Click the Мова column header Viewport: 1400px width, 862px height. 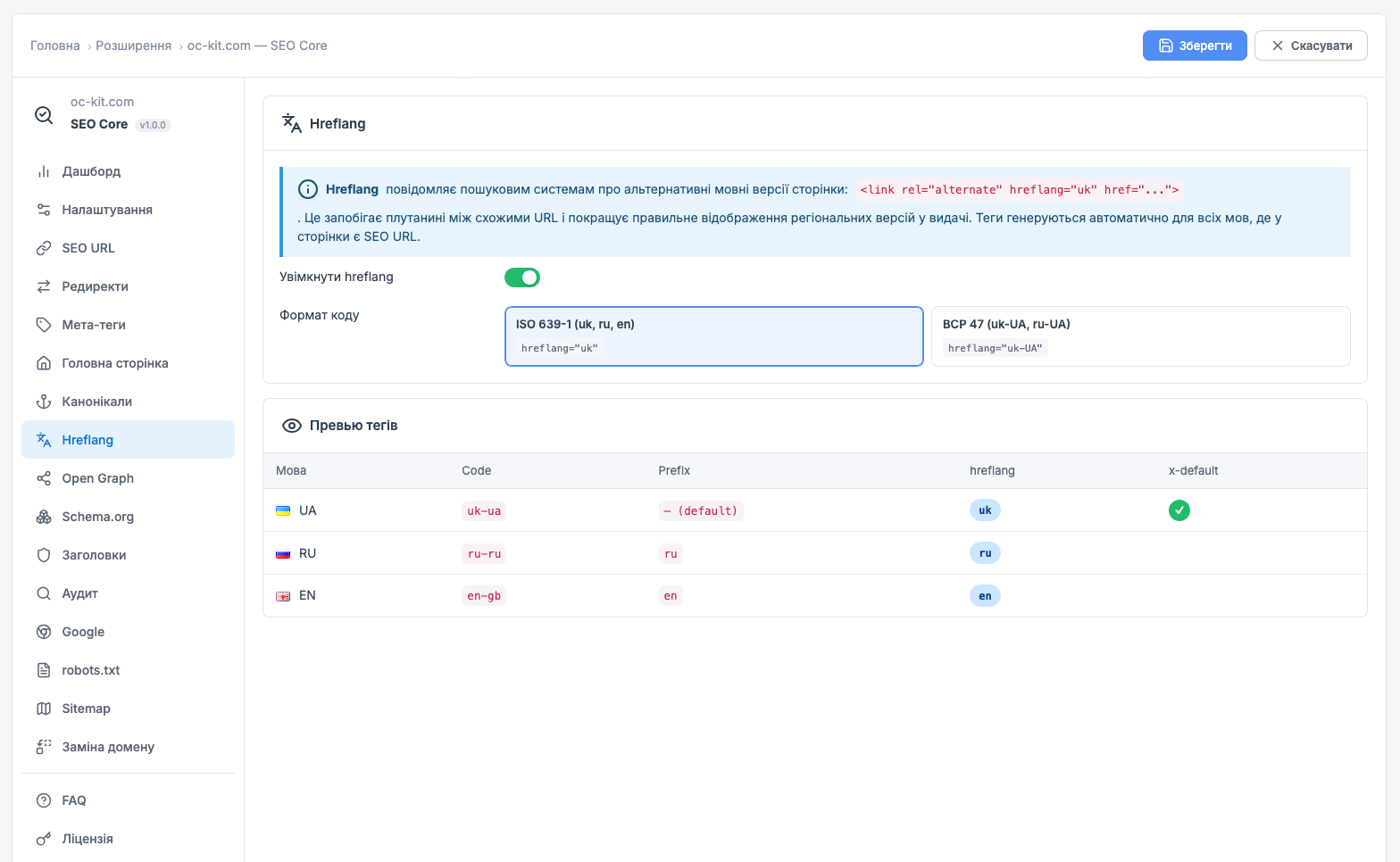[x=291, y=470]
